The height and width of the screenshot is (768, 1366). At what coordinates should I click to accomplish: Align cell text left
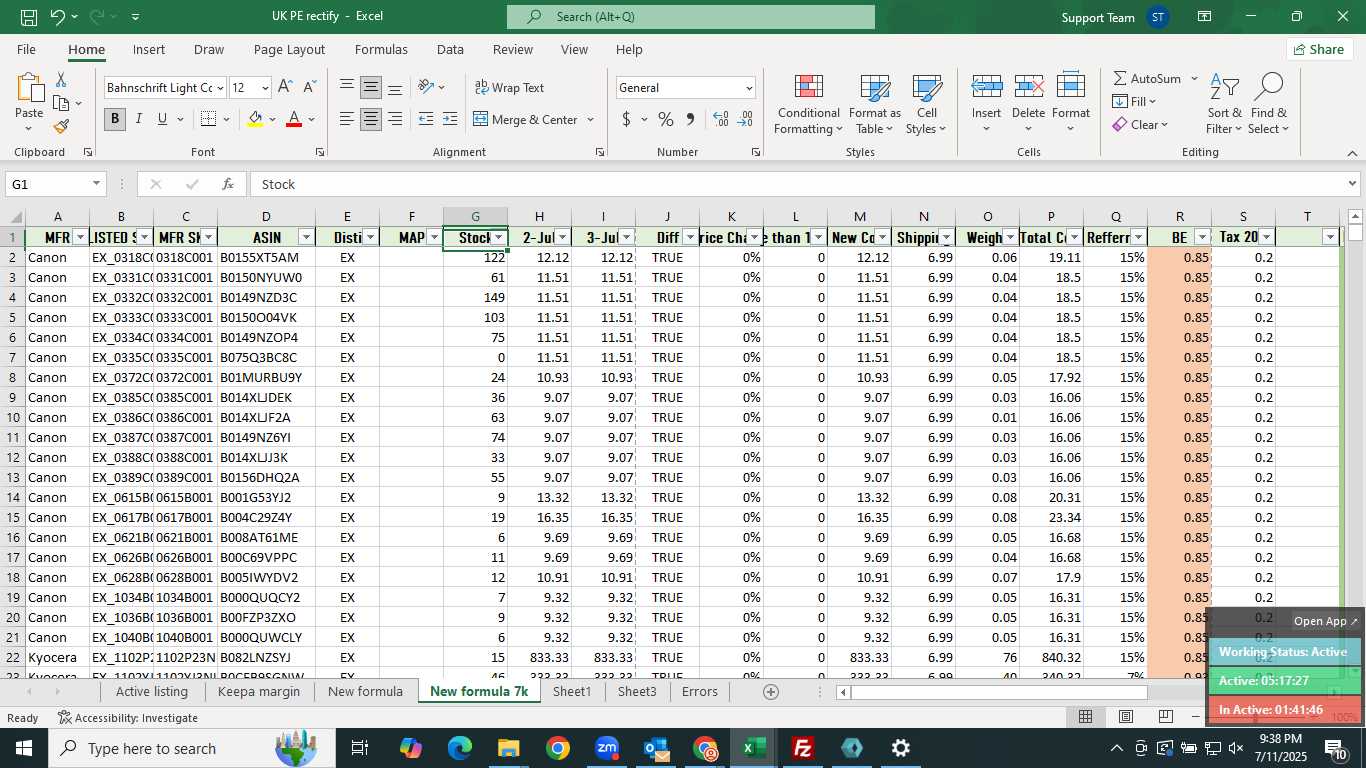346,119
